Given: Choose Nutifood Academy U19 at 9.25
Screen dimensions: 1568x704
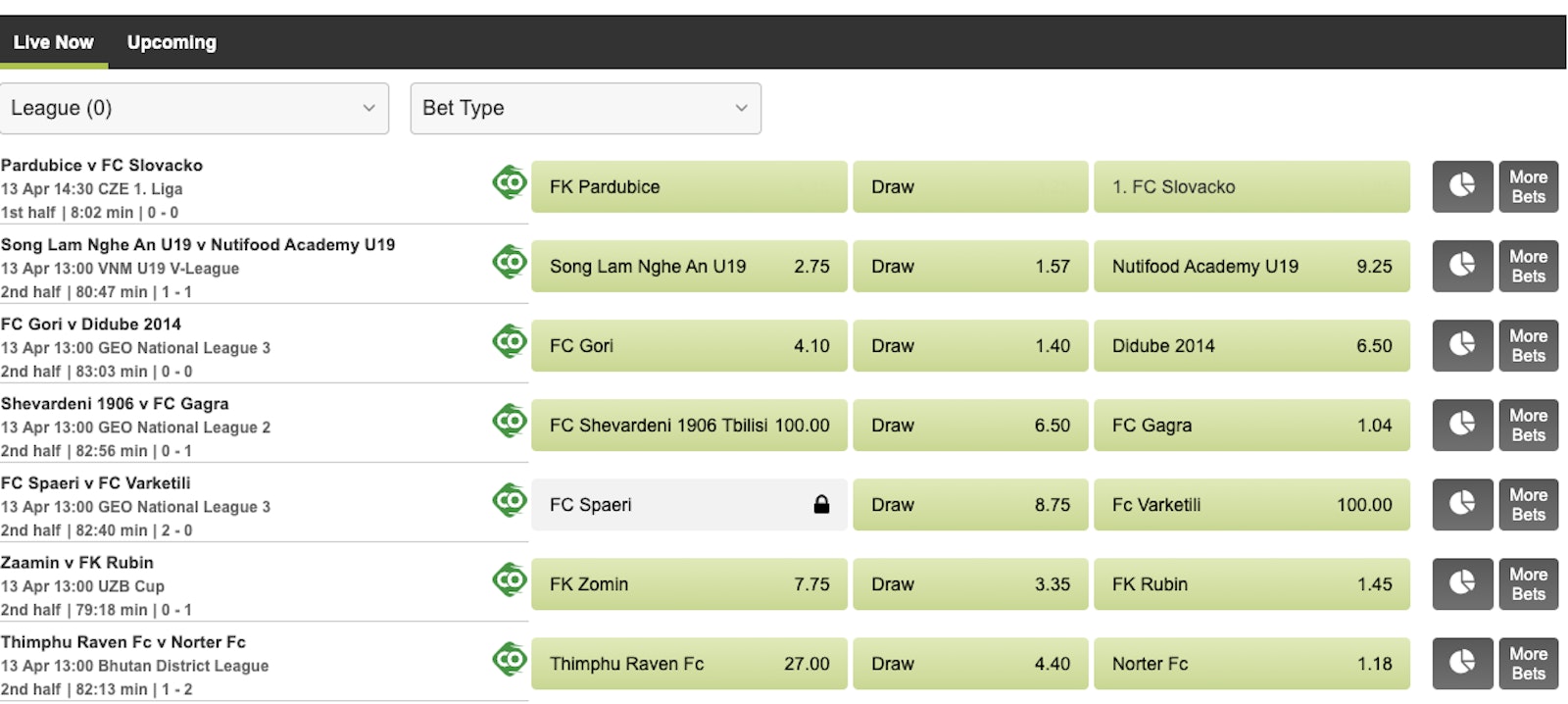Looking at the screenshot, I should coord(1250,266).
